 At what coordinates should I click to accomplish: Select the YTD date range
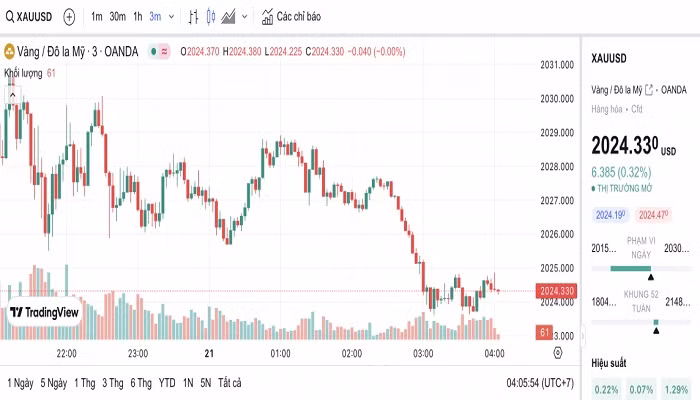coord(167,383)
